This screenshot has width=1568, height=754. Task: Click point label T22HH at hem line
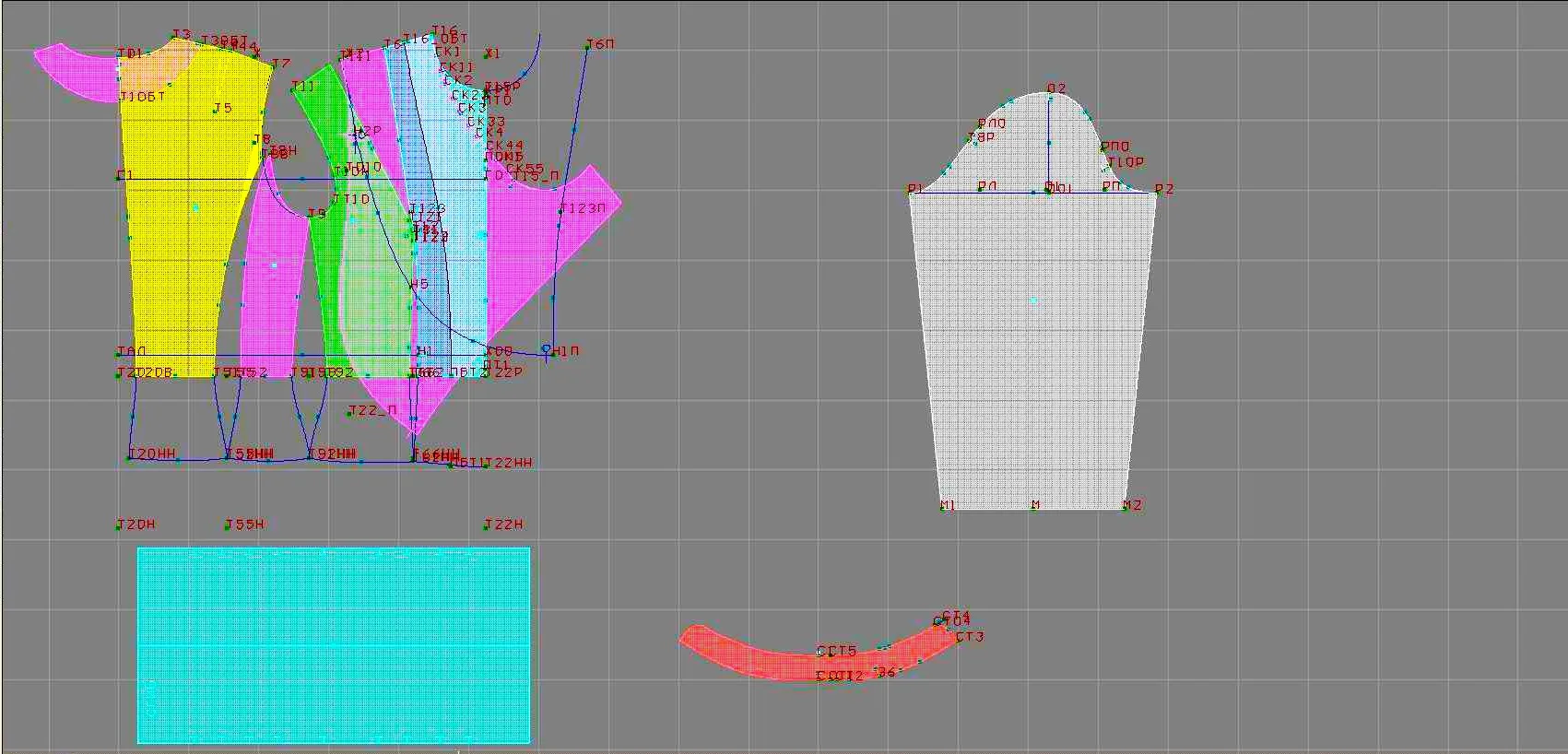point(508,462)
